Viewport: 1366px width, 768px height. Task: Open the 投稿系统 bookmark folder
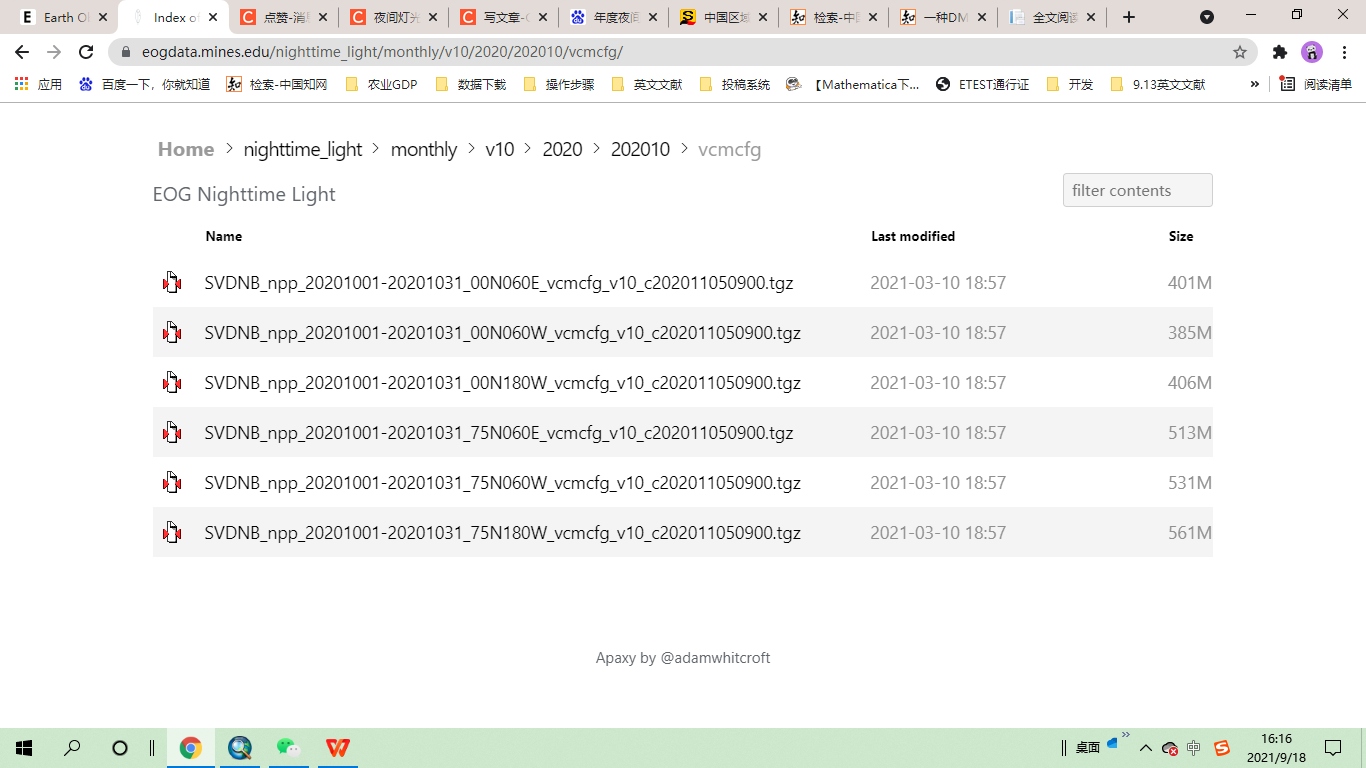(x=735, y=85)
